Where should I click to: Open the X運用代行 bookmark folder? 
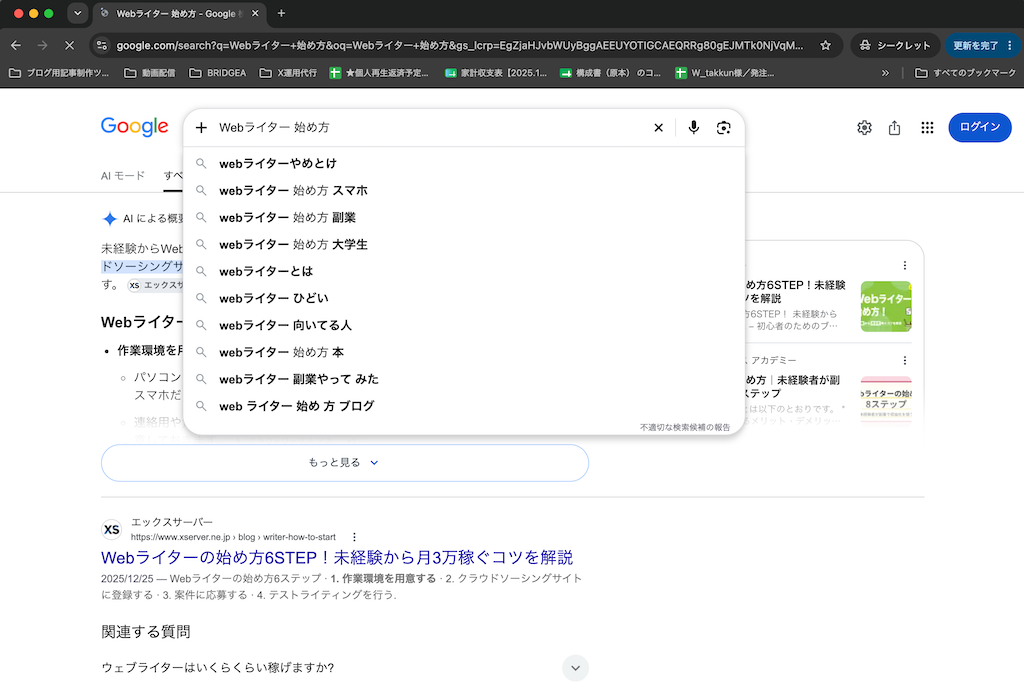288,72
